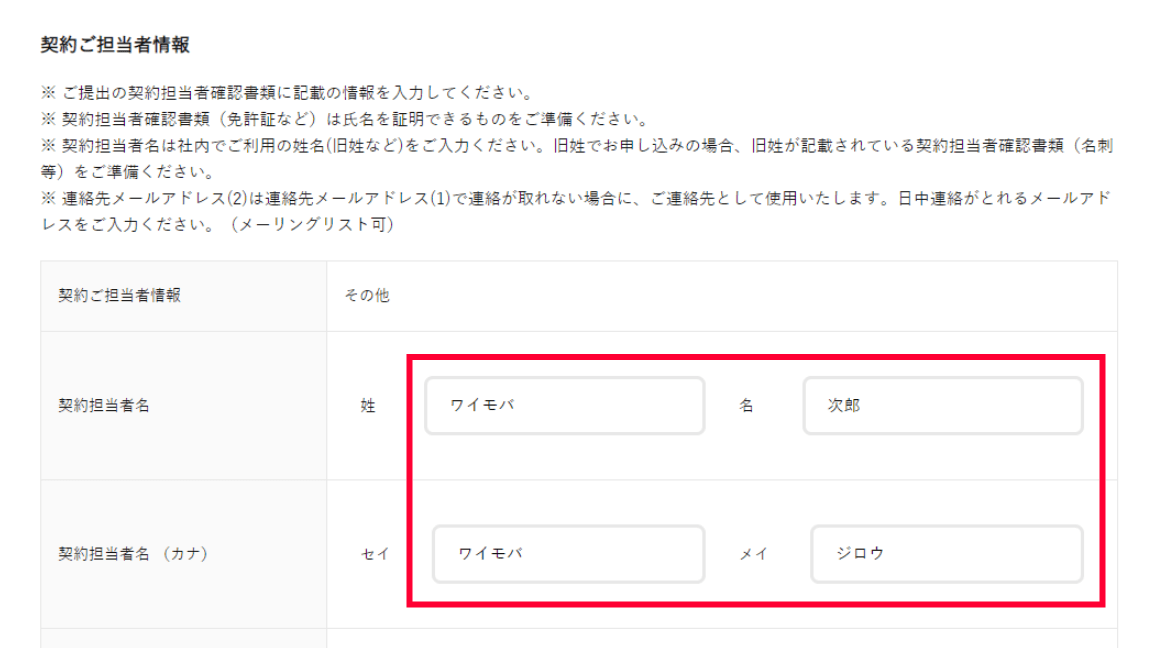
Task: Click the 名 label before 次郎 field
Action: pos(746,406)
